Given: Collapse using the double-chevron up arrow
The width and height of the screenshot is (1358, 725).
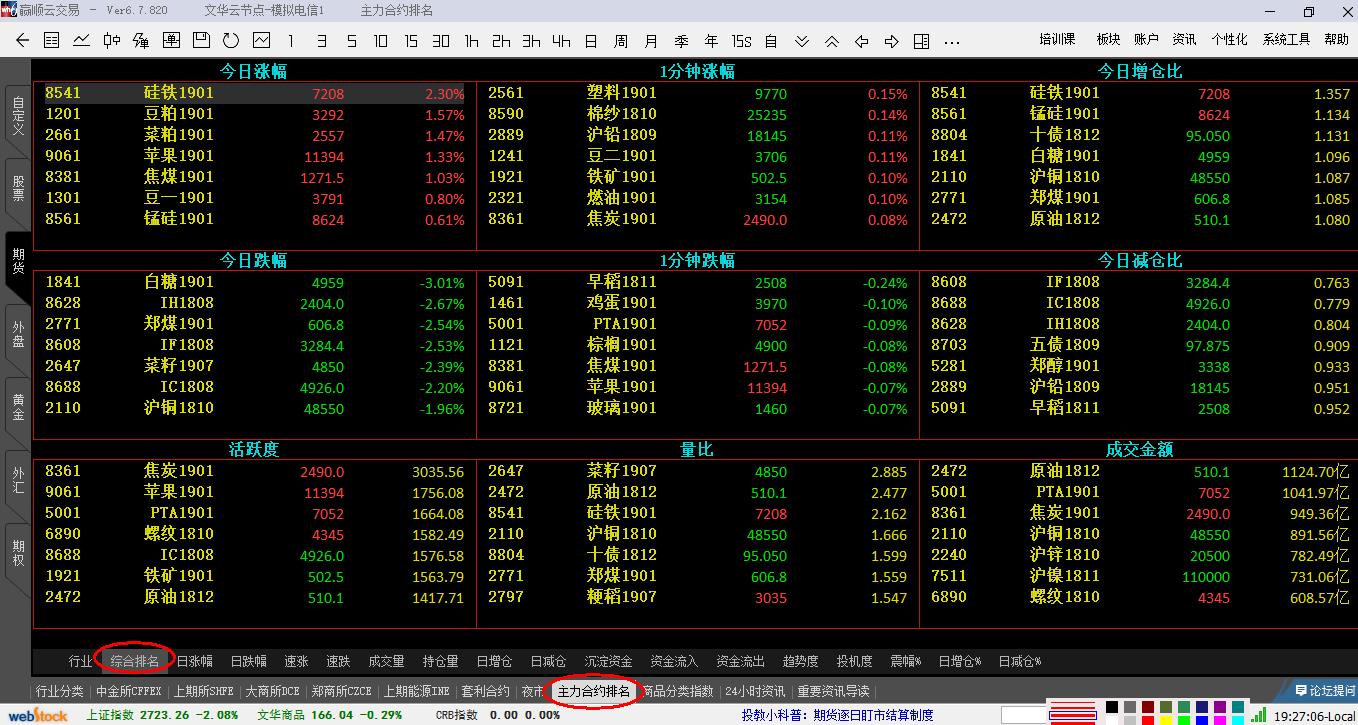Looking at the screenshot, I should point(832,41).
